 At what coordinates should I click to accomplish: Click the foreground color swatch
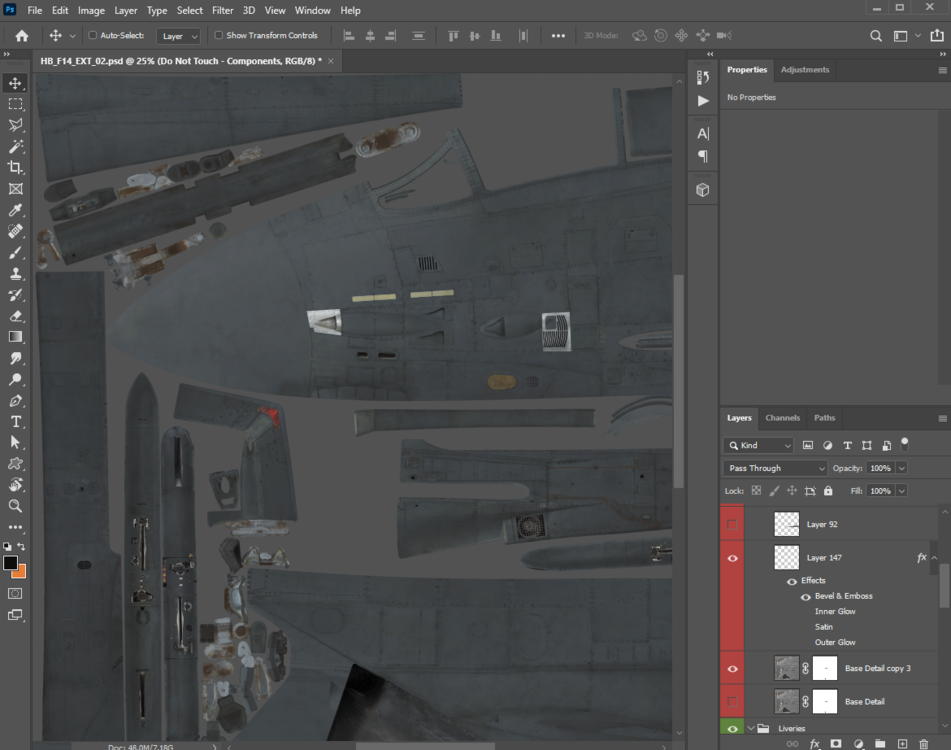coord(10,563)
